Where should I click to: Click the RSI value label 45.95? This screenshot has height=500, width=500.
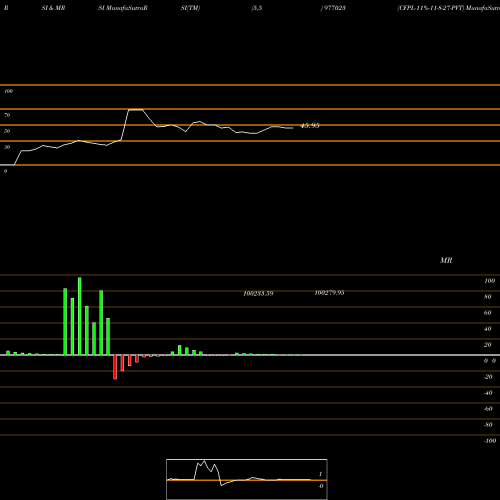pos(310,126)
